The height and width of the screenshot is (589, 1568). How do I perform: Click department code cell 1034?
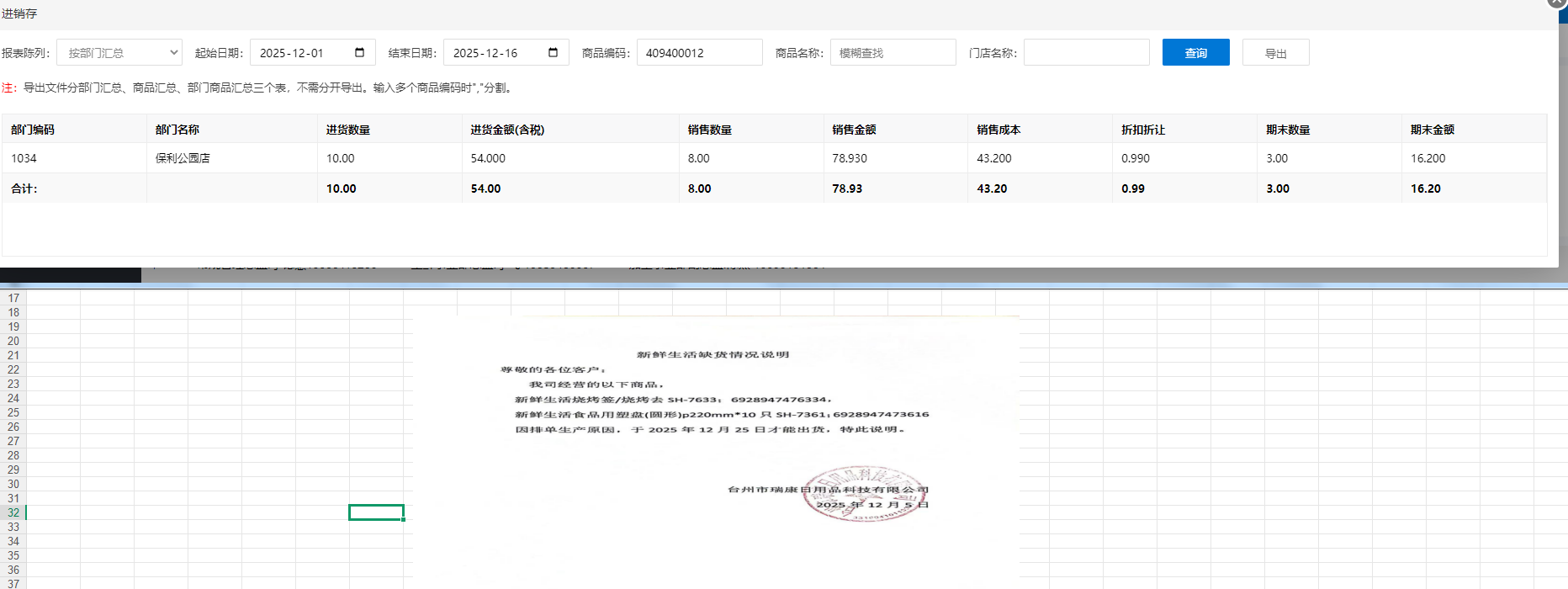click(x=24, y=158)
